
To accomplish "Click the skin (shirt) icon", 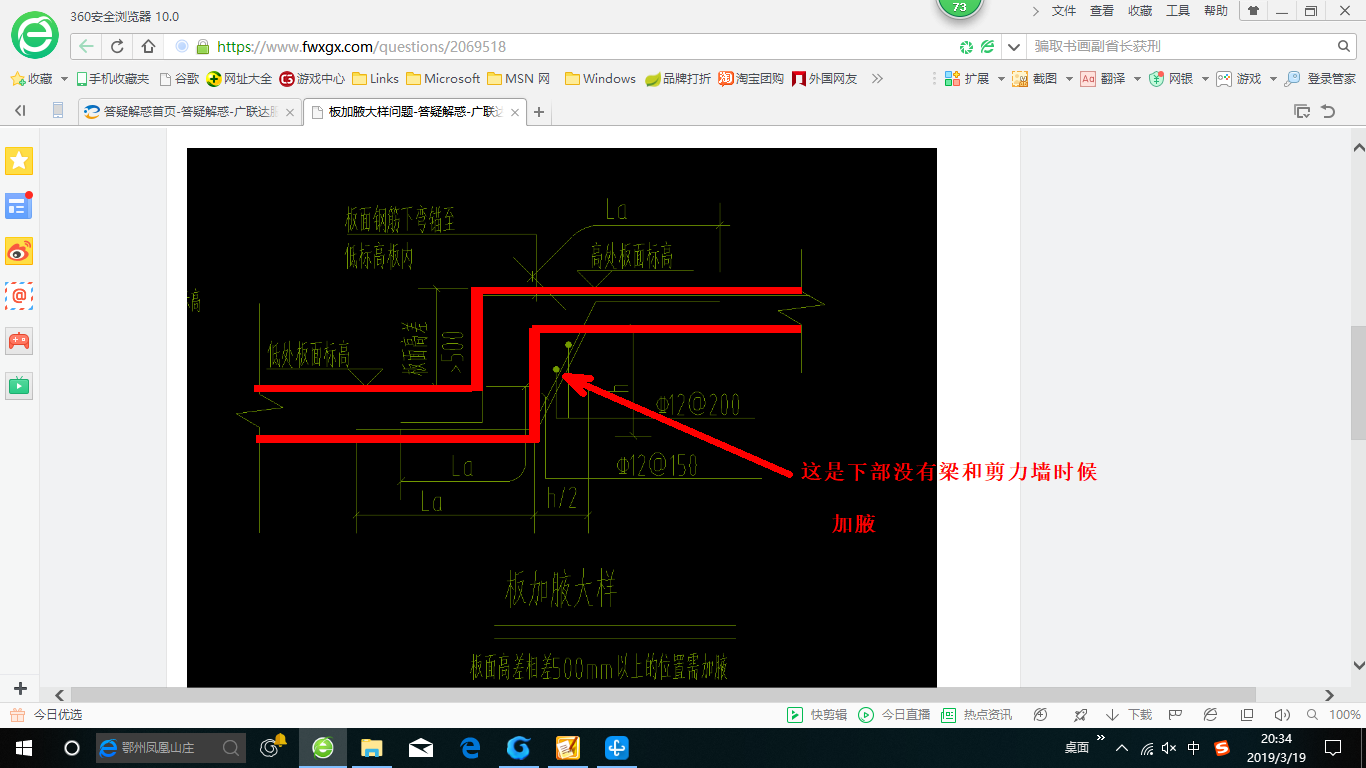I will tap(1253, 11).
